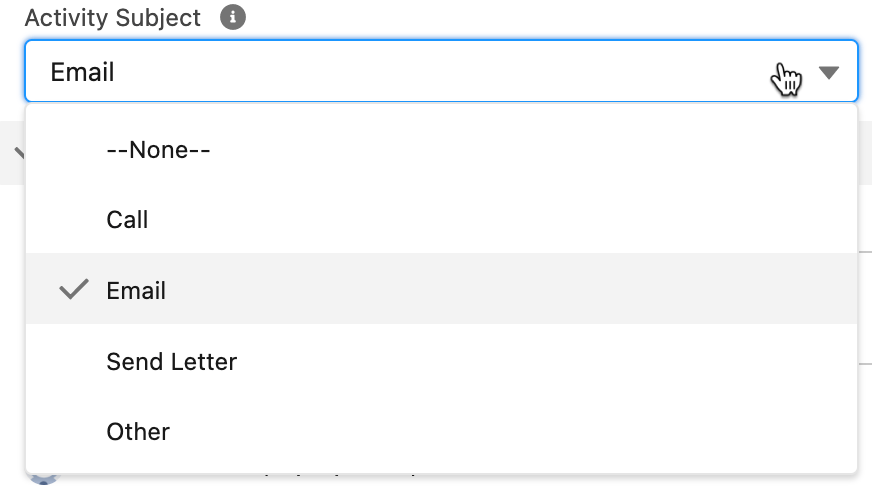Show help for Activity Subject

click(233, 18)
